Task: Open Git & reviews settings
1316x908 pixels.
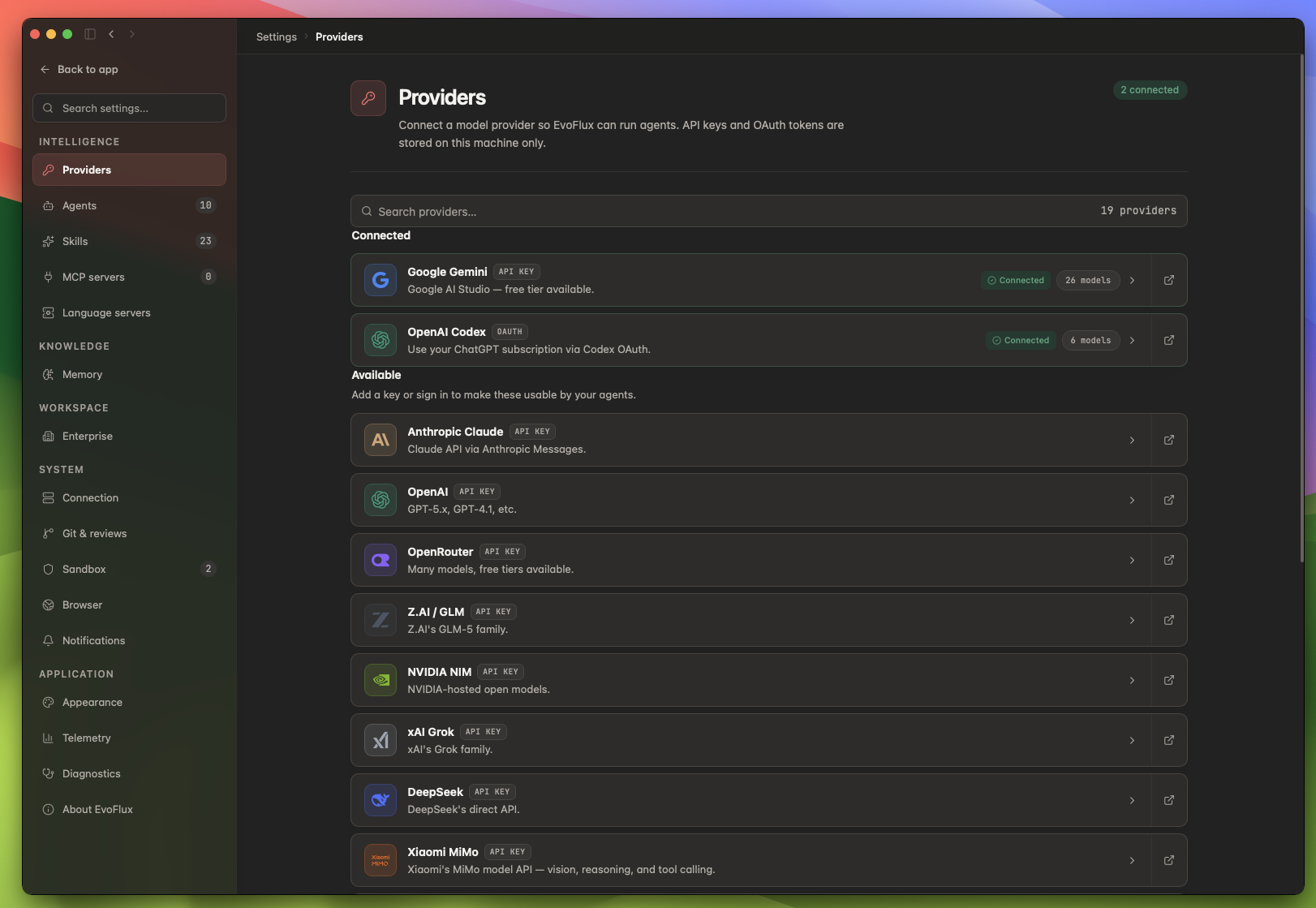Action: pyautogui.click(x=129, y=533)
